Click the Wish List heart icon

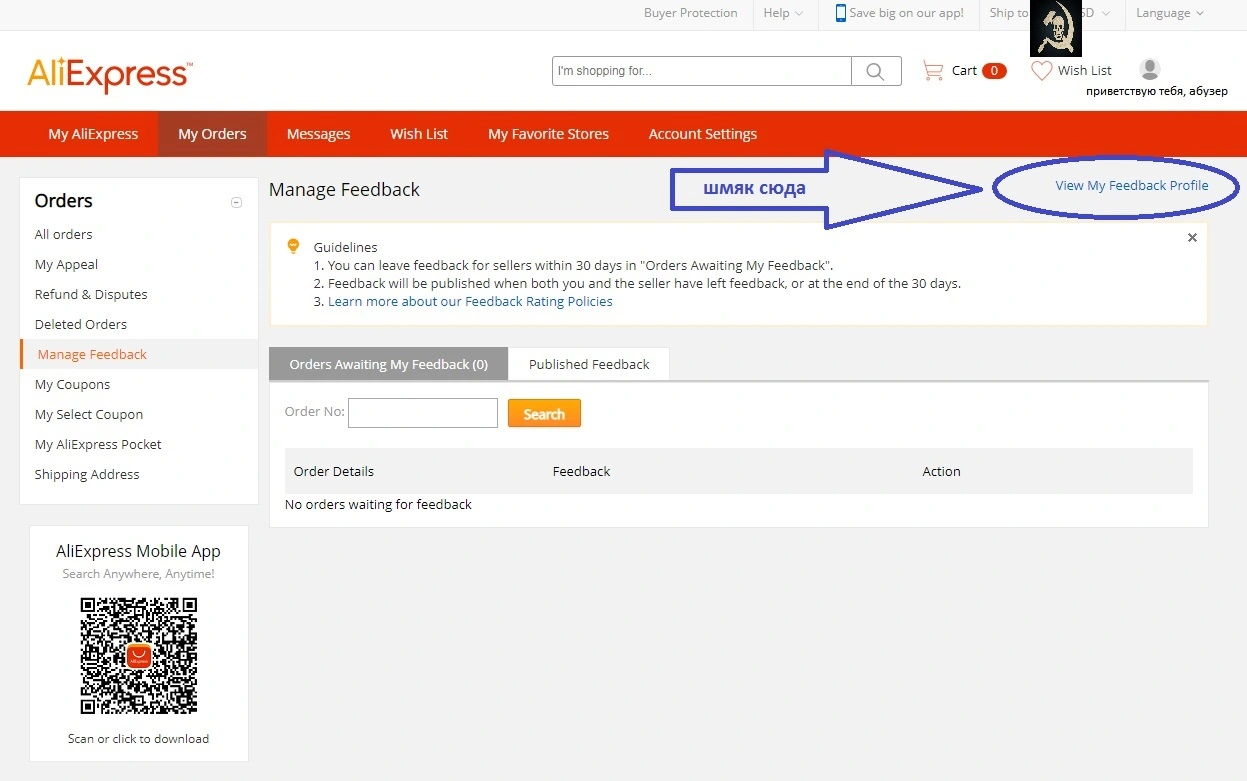pyautogui.click(x=1041, y=70)
